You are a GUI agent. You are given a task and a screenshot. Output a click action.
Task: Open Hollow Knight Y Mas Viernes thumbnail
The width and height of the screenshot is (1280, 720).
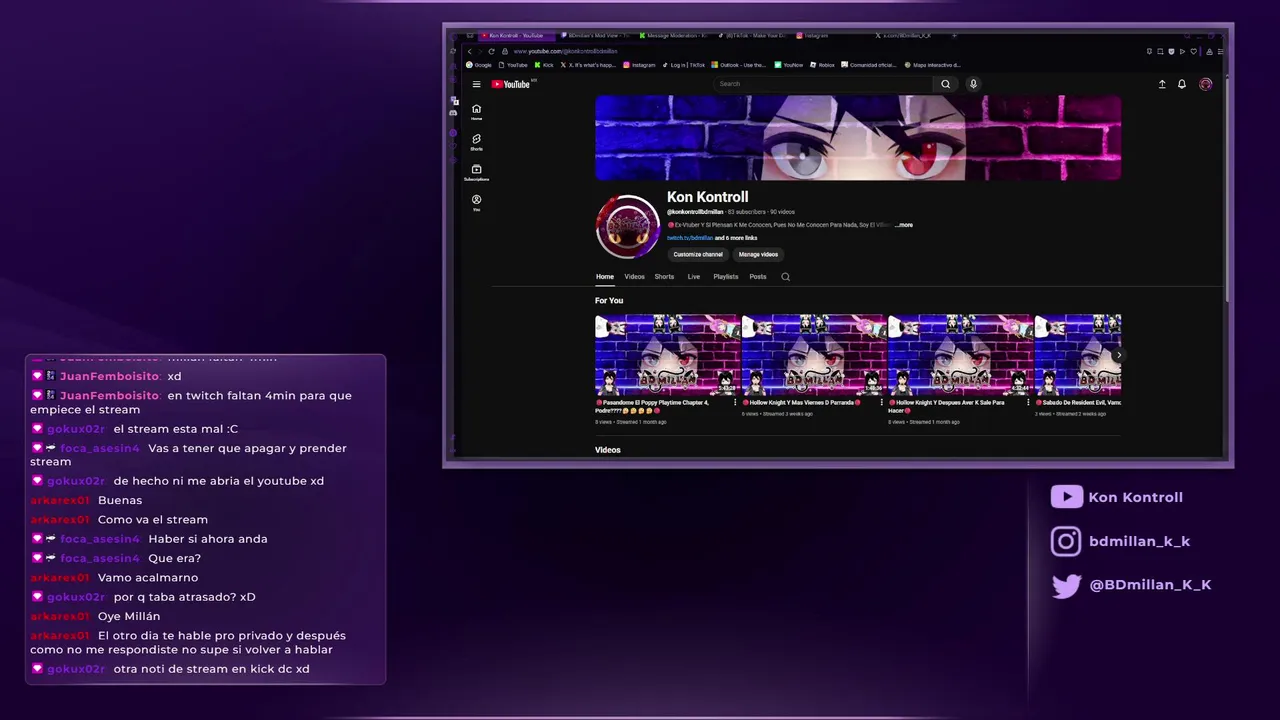813,355
